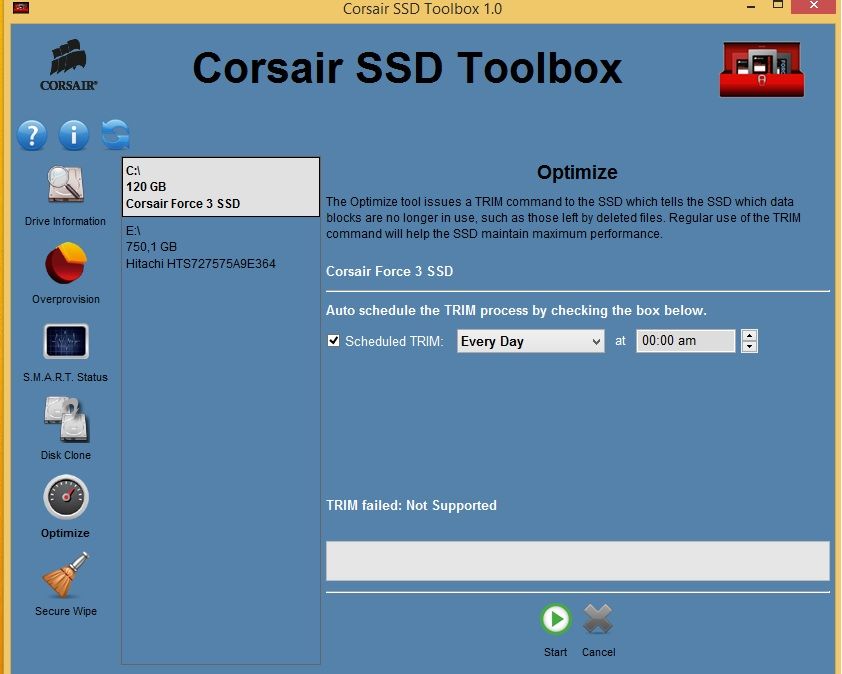The image size is (842, 674).
Task: Open the Help question mark icon
Action: 32,134
